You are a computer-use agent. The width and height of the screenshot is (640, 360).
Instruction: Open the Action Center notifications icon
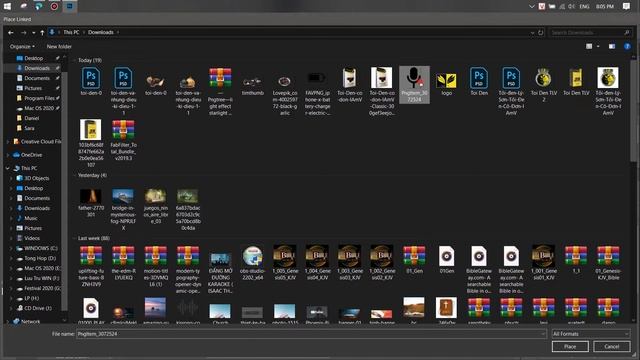coord(627,6)
